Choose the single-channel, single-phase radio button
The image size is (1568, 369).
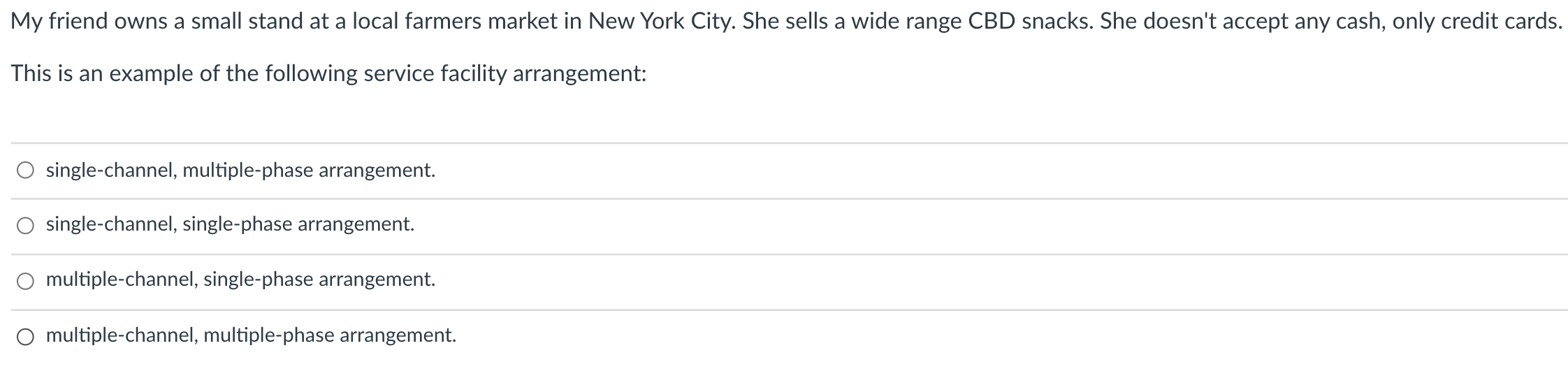[26, 225]
